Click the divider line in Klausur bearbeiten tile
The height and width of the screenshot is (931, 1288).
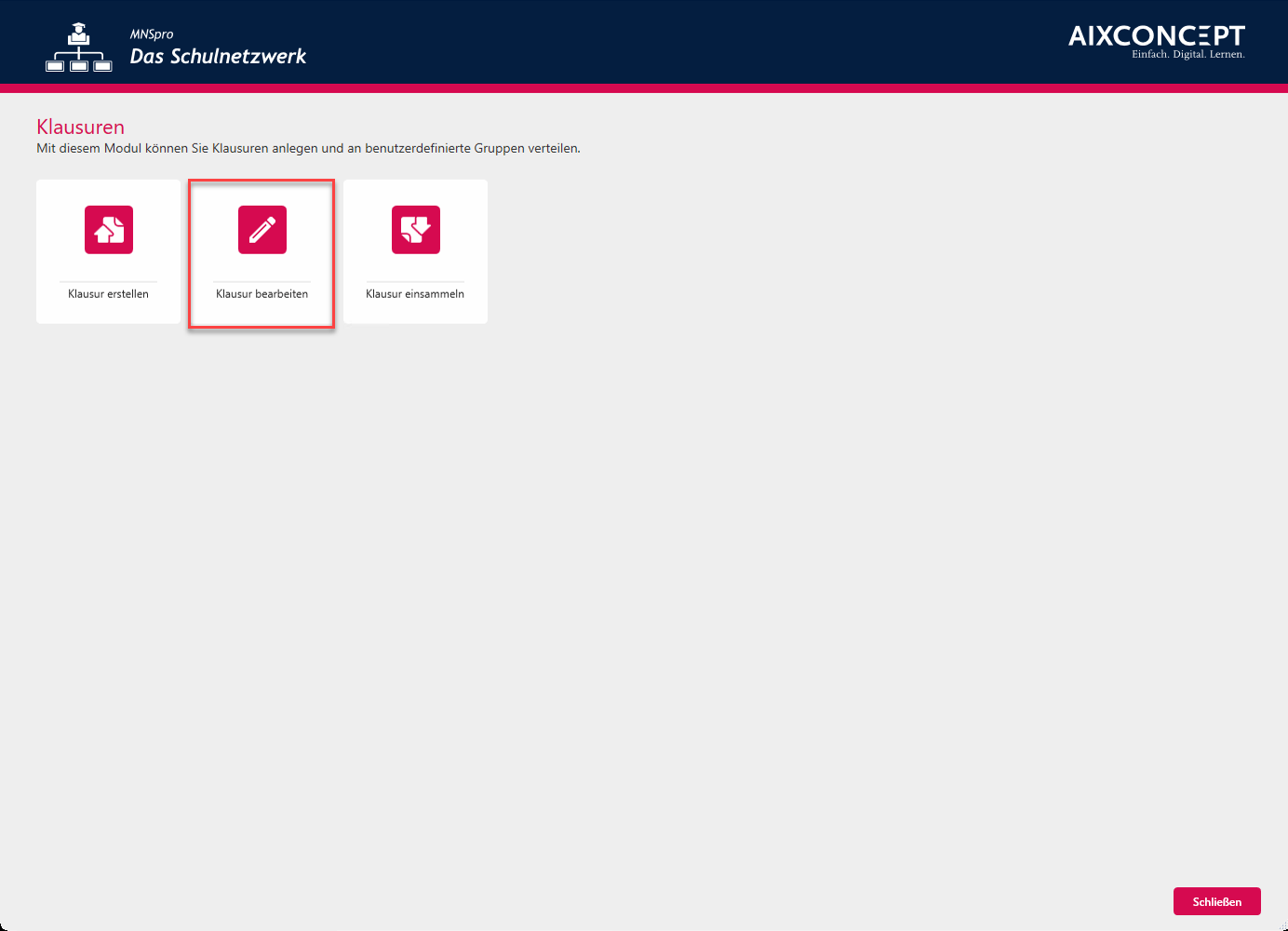tap(262, 281)
